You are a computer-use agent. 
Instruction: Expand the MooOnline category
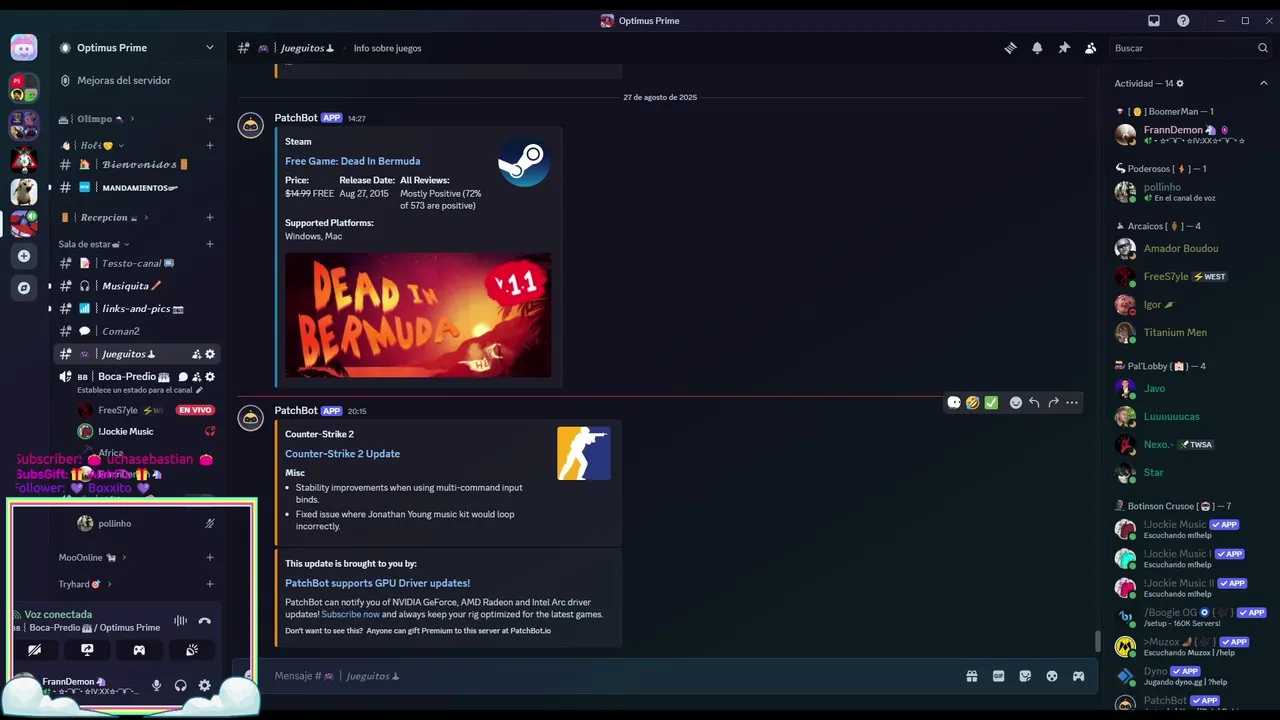click(x=92, y=557)
